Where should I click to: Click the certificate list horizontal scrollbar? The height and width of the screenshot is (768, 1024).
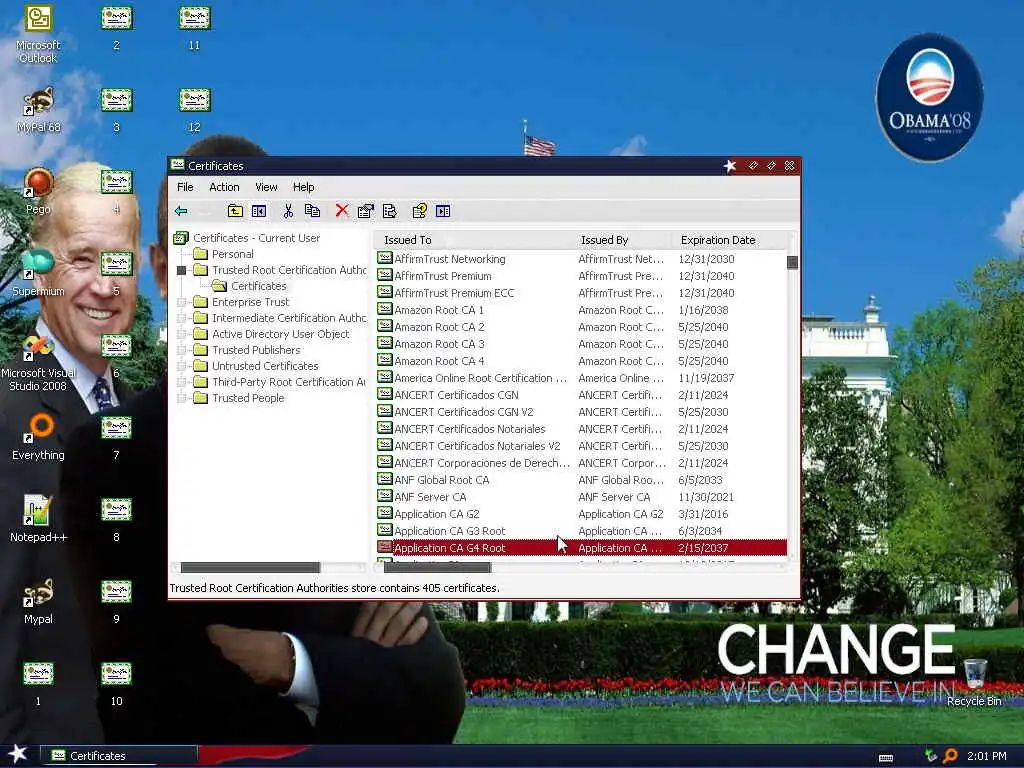tap(438, 568)
